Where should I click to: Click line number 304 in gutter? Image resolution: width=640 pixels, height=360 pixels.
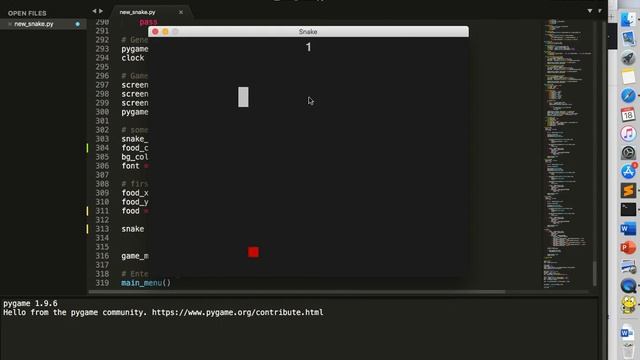pos(102,148)
